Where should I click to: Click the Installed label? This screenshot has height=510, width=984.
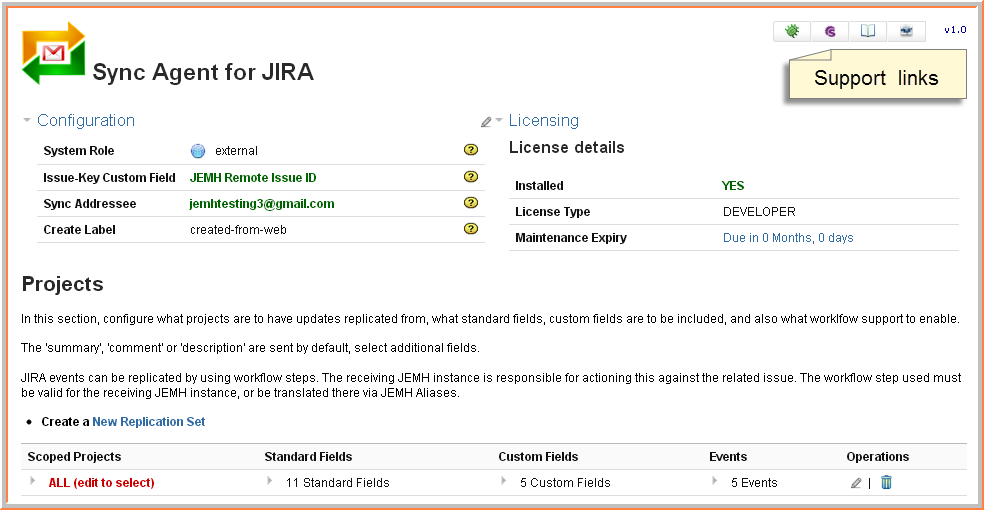click(539, 186)
